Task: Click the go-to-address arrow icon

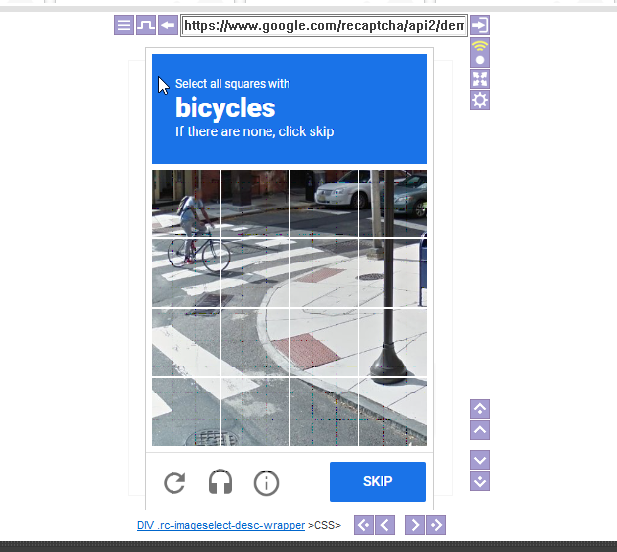Action: click(480, 25)
